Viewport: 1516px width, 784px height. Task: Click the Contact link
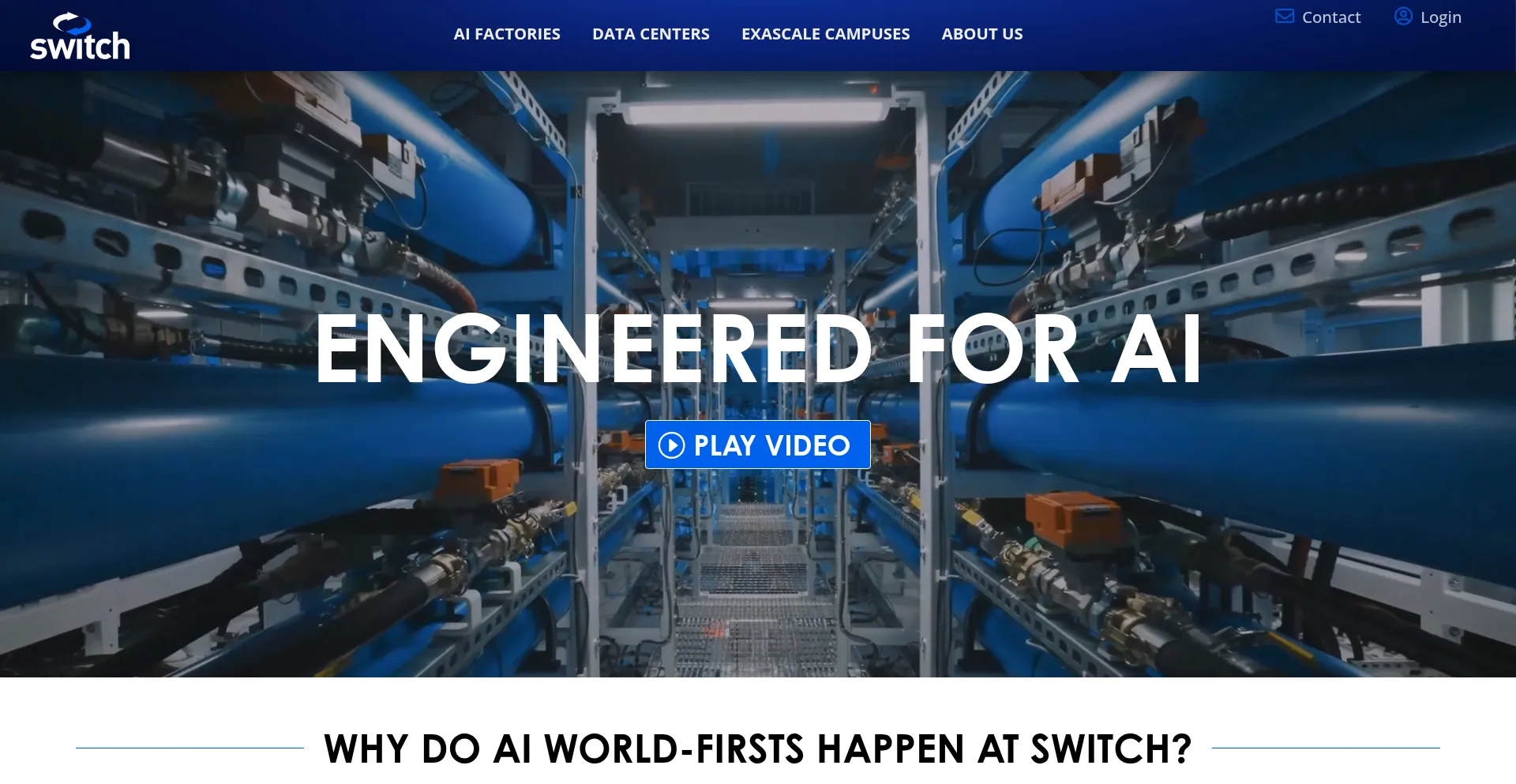click(1331, 17)
